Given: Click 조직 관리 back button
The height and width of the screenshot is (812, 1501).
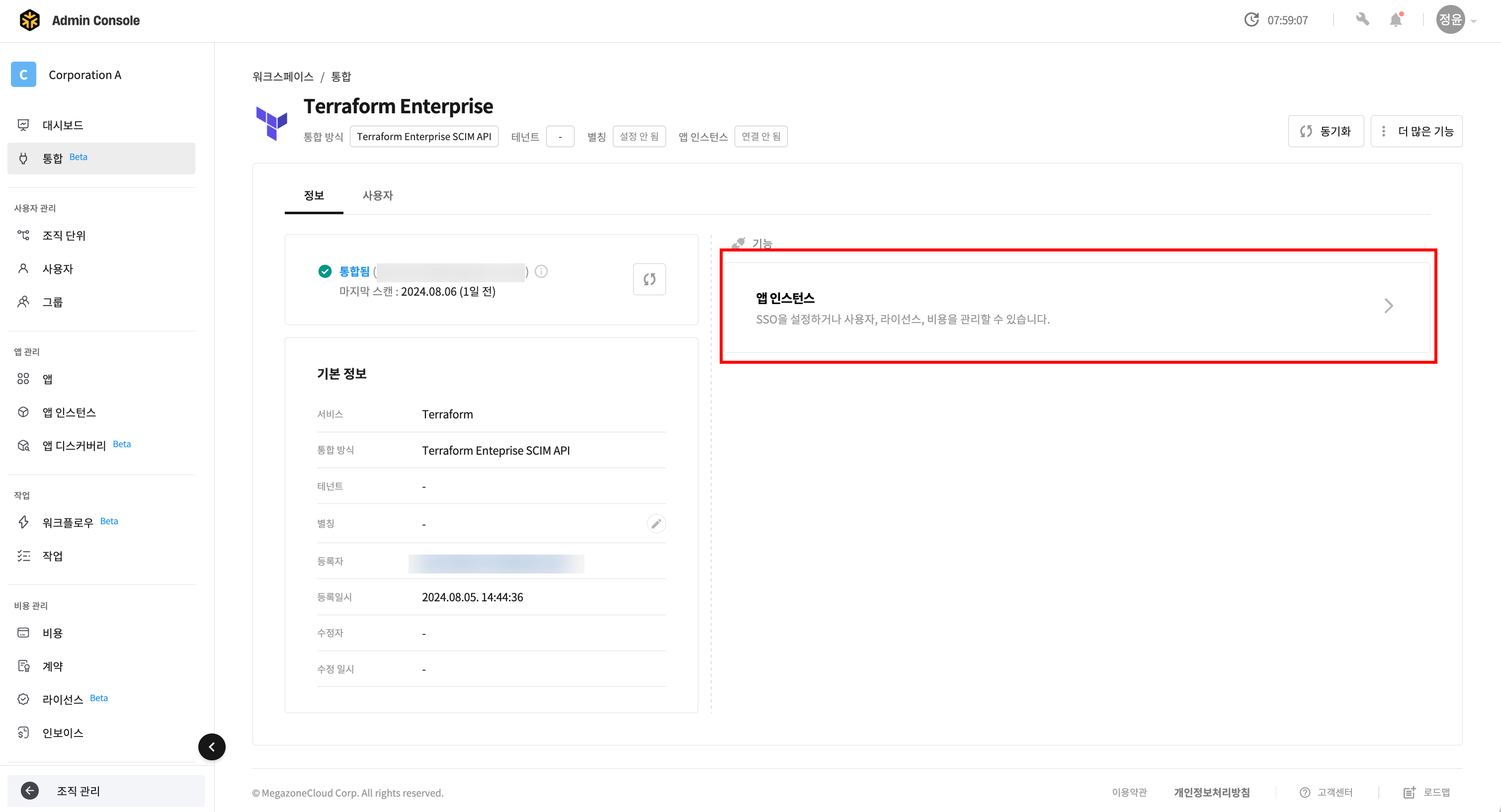Looking at the screenshot, I should pos(78,791).
